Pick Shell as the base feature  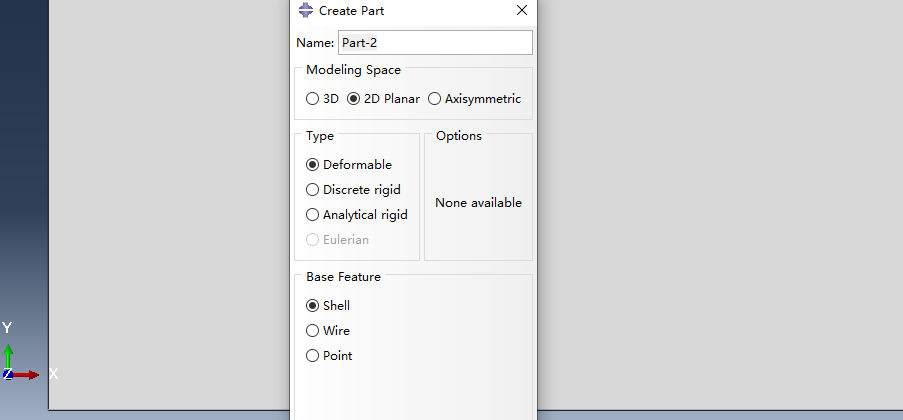[x=328, y=306]
